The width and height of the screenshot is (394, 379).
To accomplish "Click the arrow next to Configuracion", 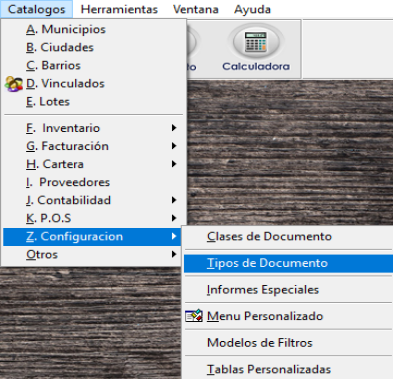I will [x=174, y=237].
